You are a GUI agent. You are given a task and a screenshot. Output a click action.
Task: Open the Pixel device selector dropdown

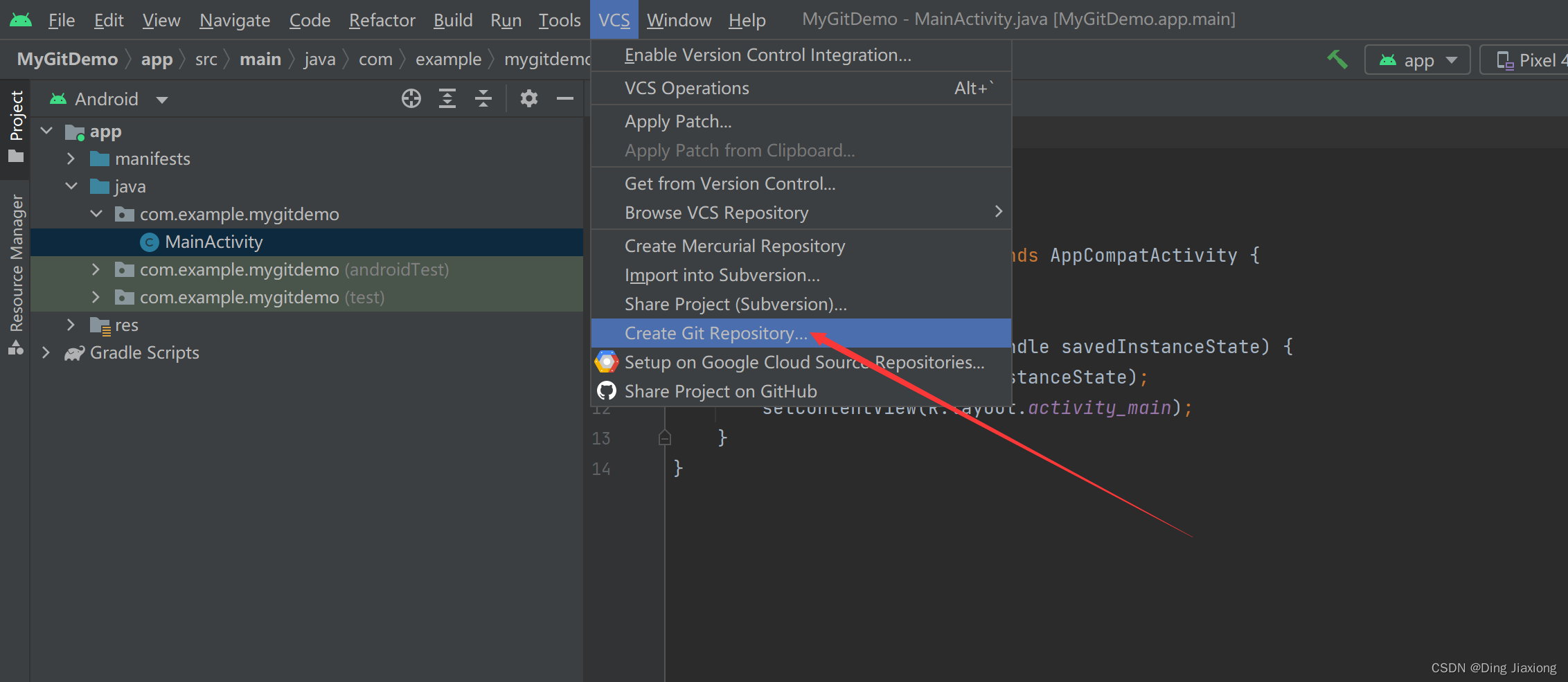[1524, 60]
